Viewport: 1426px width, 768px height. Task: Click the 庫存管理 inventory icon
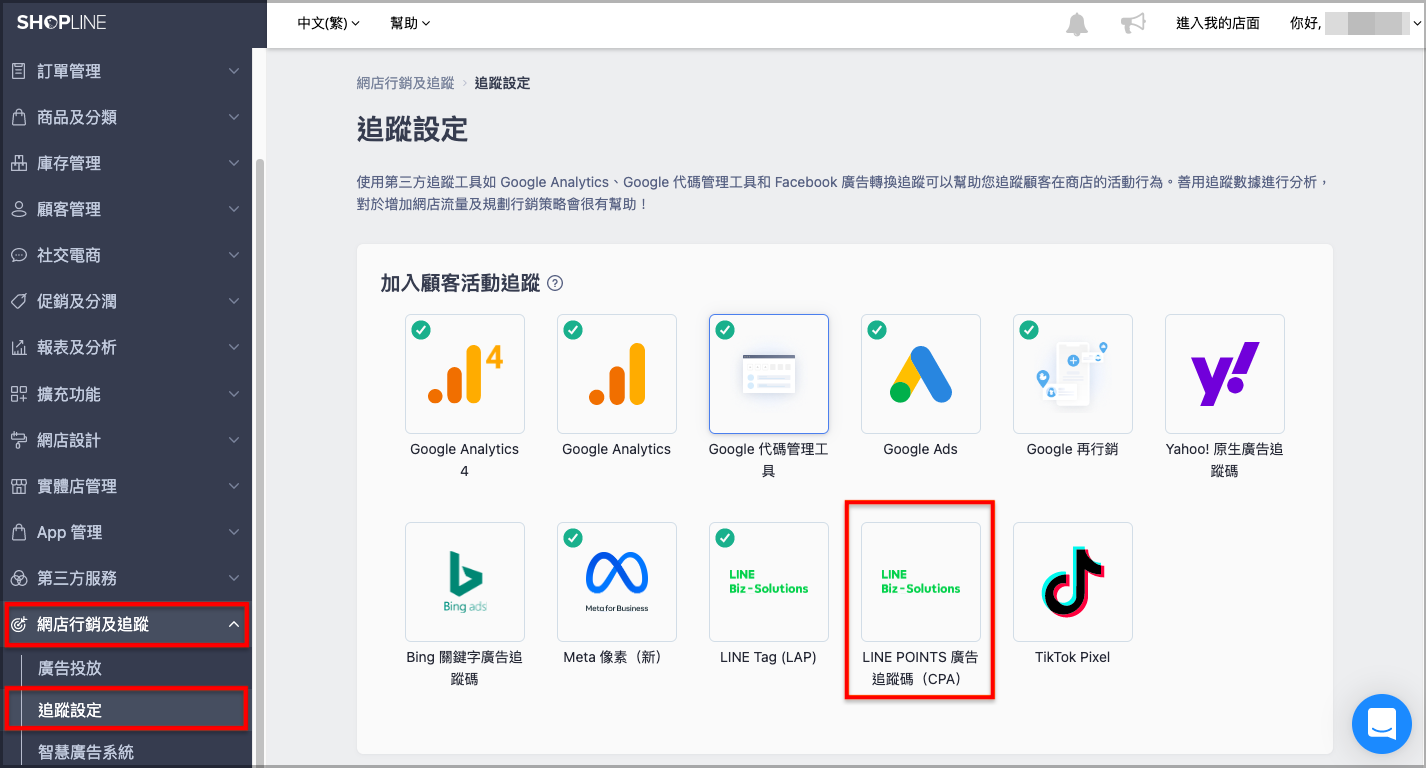tap(18, 163)
